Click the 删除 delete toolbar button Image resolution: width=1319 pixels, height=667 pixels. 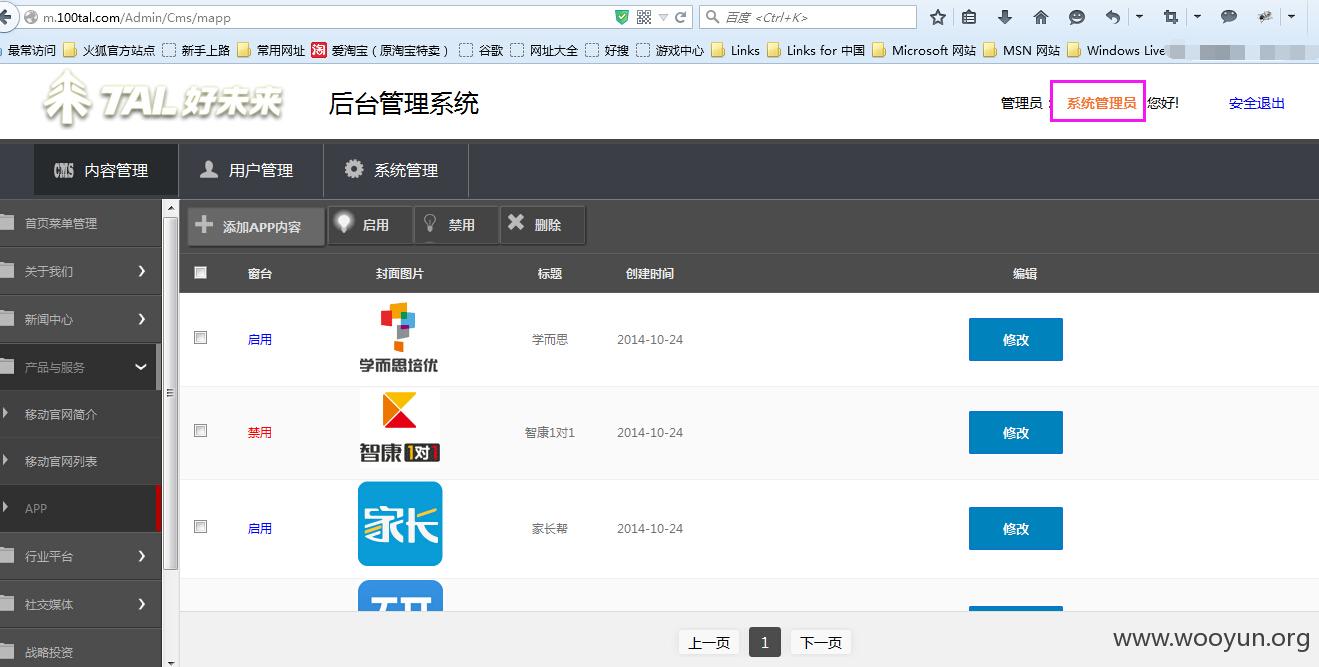point(543,225)
